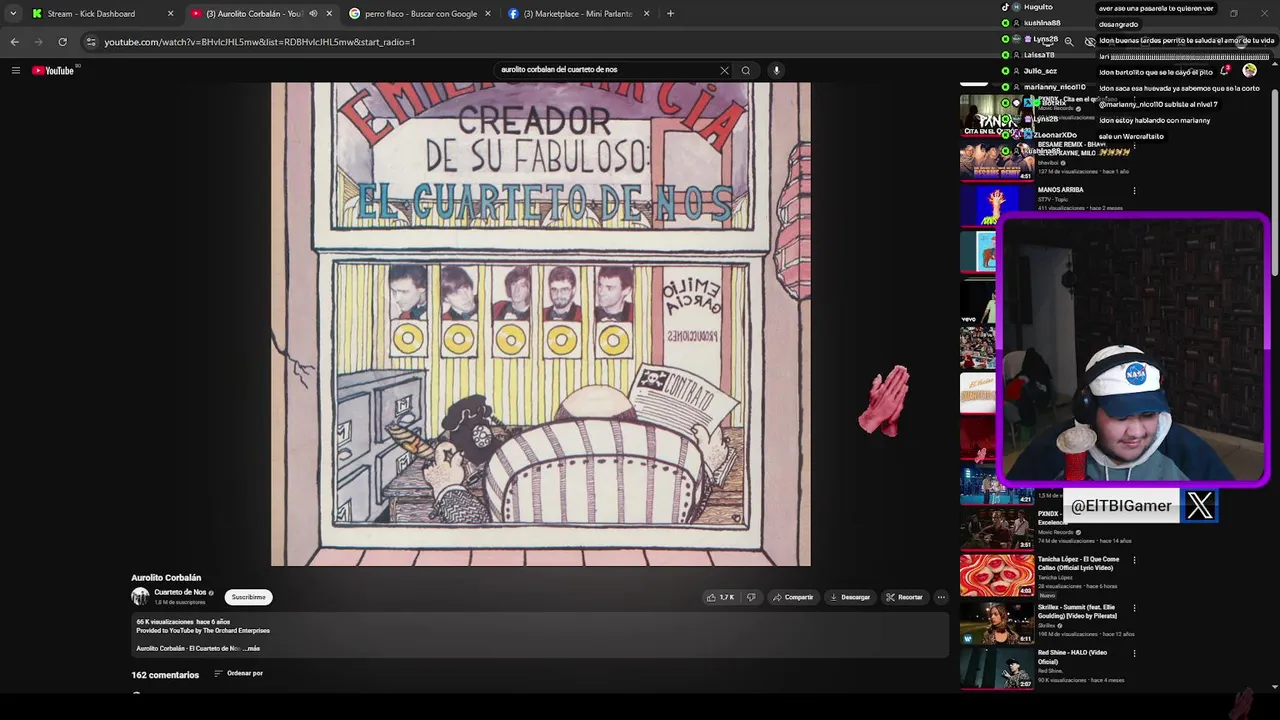Go to YouTube home via the logo
The width and height of the screenshot is (1280, 720).
point(53,70)
